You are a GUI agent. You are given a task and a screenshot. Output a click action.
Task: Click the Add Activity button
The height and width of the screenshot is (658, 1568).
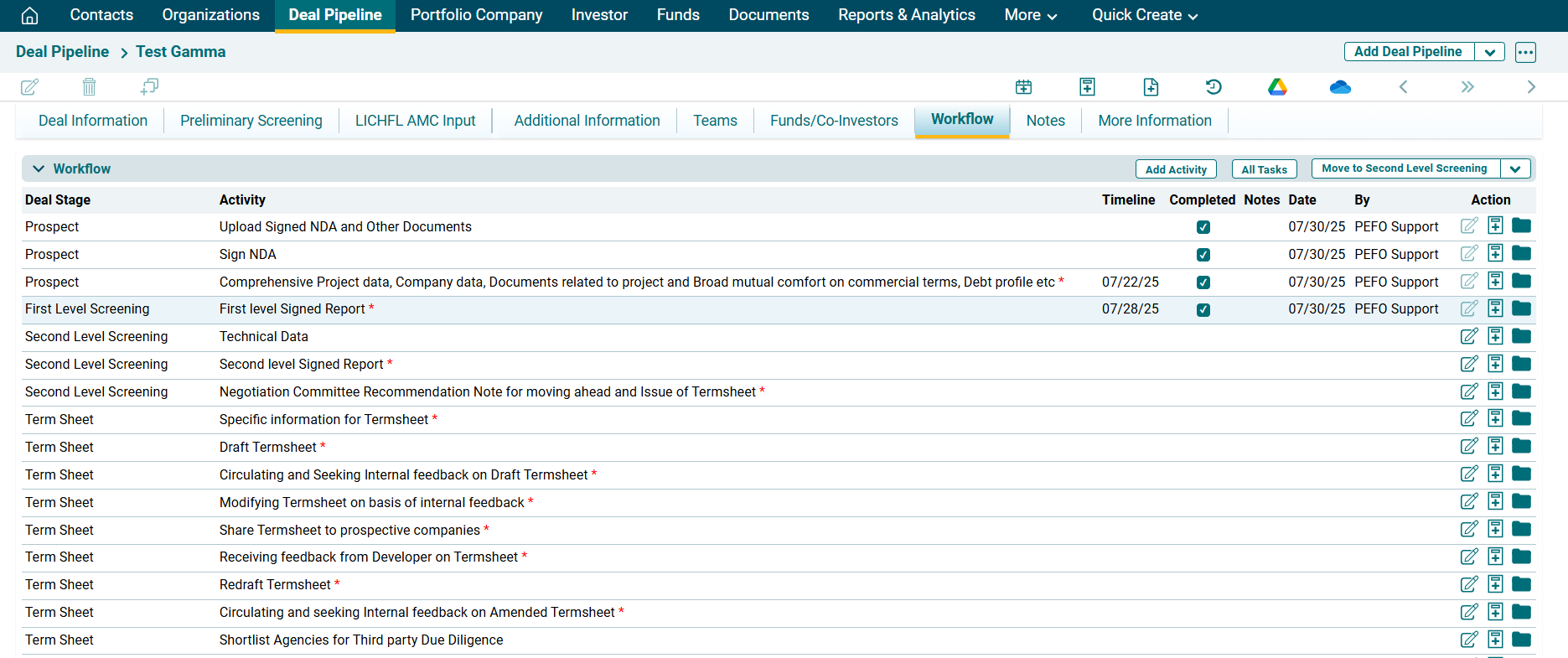pyautogui.click(x=1176, y=169)
